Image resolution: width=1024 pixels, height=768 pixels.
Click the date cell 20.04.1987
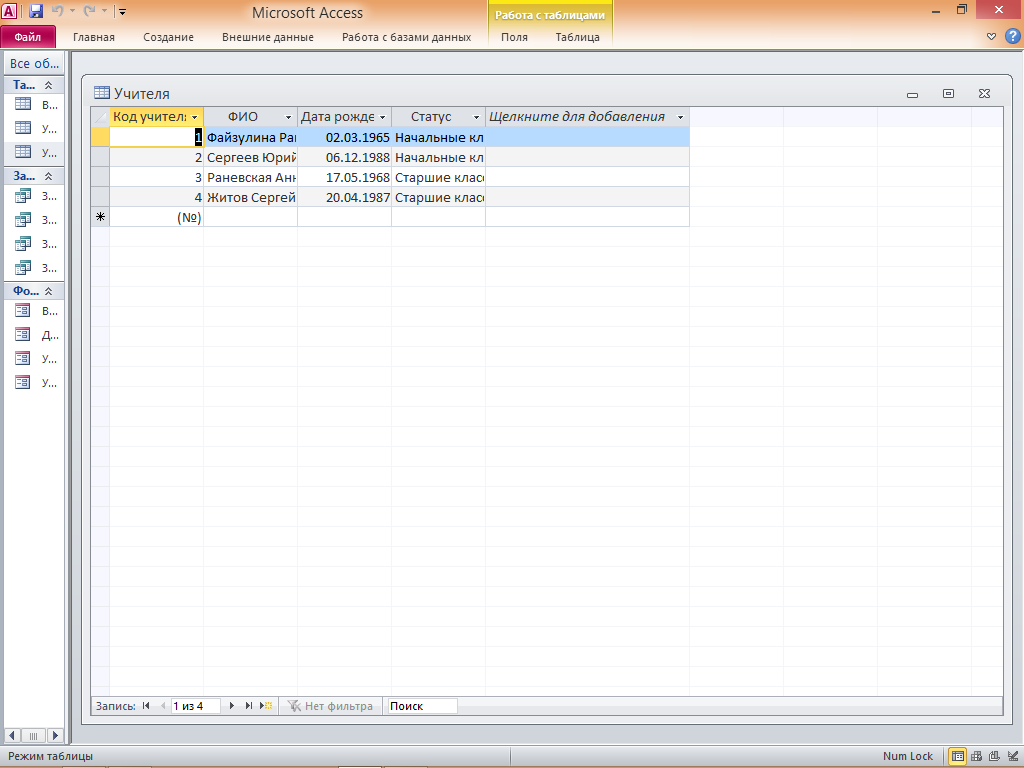tap(345, 197)
